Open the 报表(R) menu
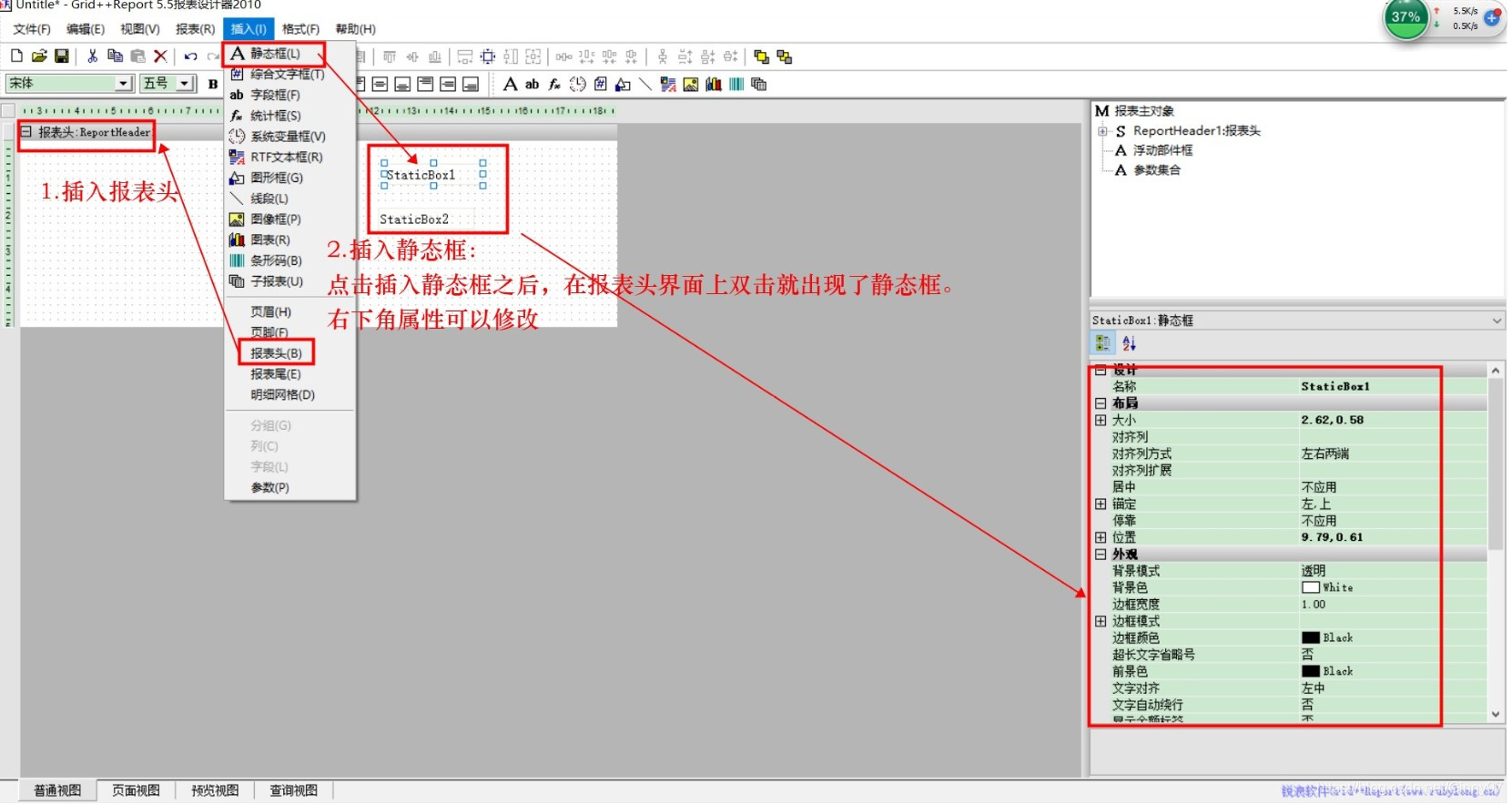 (x=196, y=29)
